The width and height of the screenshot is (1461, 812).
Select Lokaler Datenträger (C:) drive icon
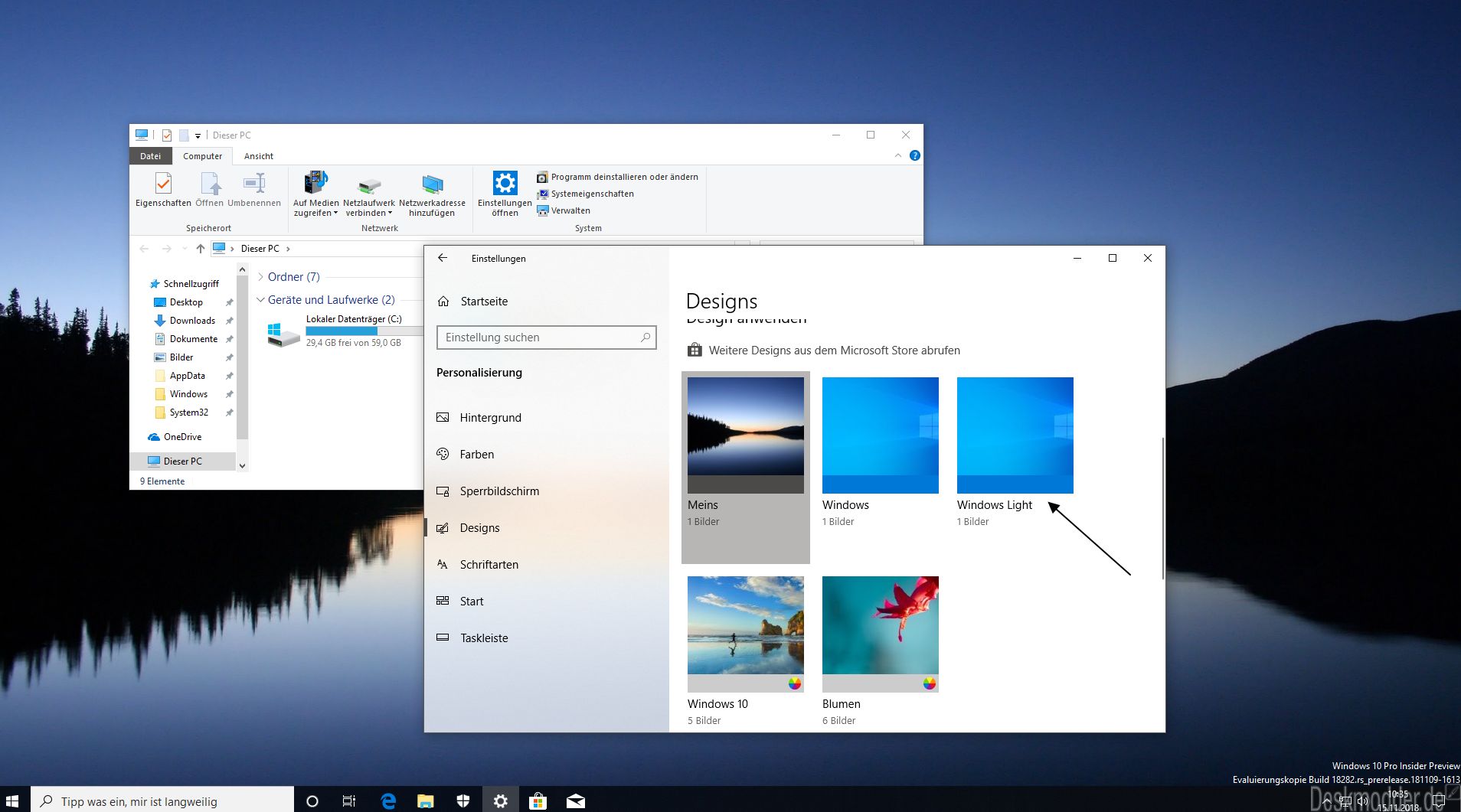pyautogui.click(x=283, y=334)
